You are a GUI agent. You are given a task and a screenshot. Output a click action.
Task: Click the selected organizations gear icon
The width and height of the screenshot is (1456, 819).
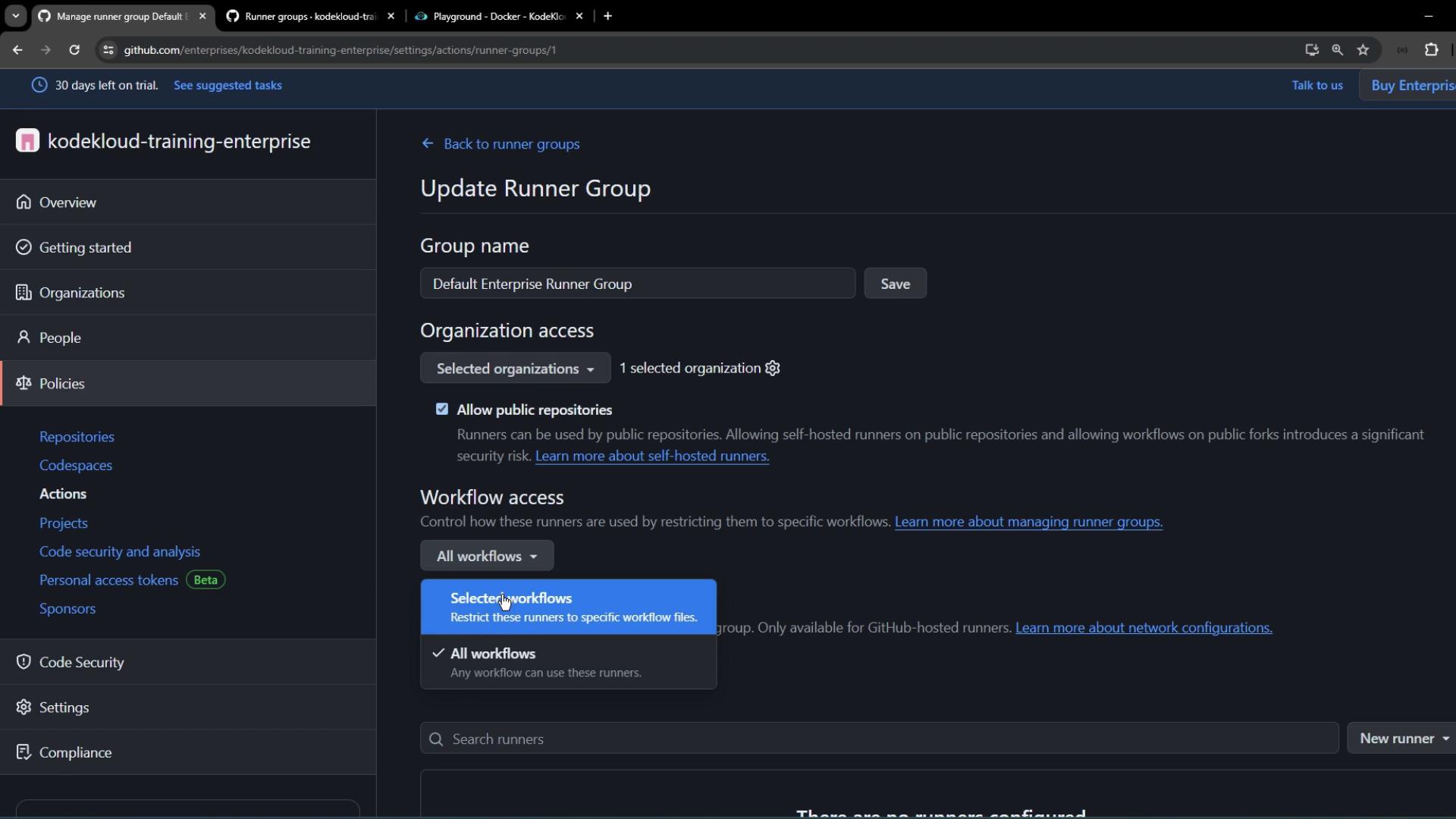point(772,369)
